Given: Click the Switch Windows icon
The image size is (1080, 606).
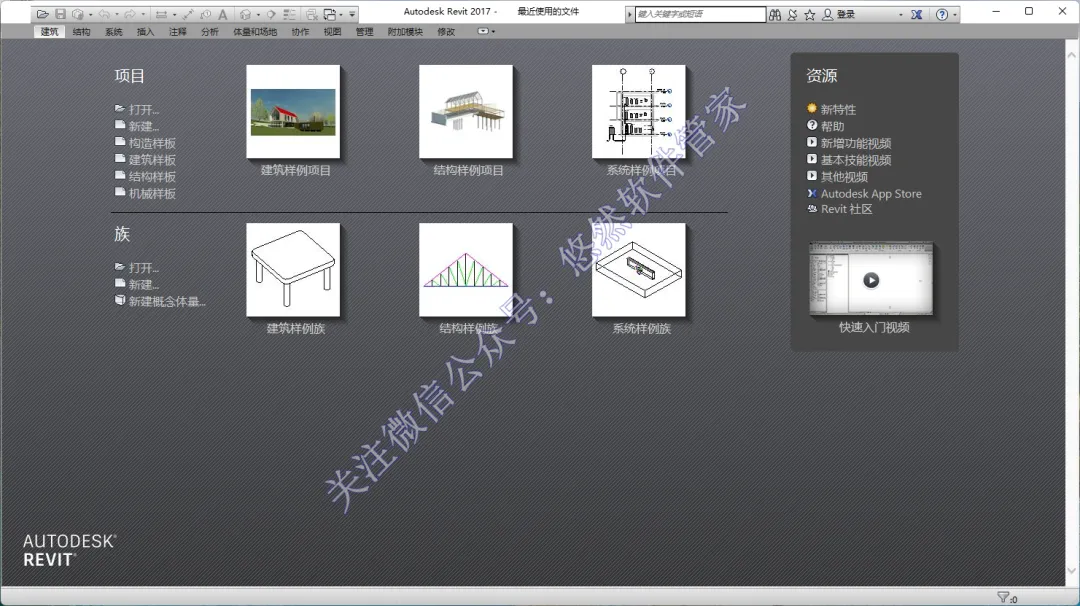Looking at the screenshot, I should point(330,14).
